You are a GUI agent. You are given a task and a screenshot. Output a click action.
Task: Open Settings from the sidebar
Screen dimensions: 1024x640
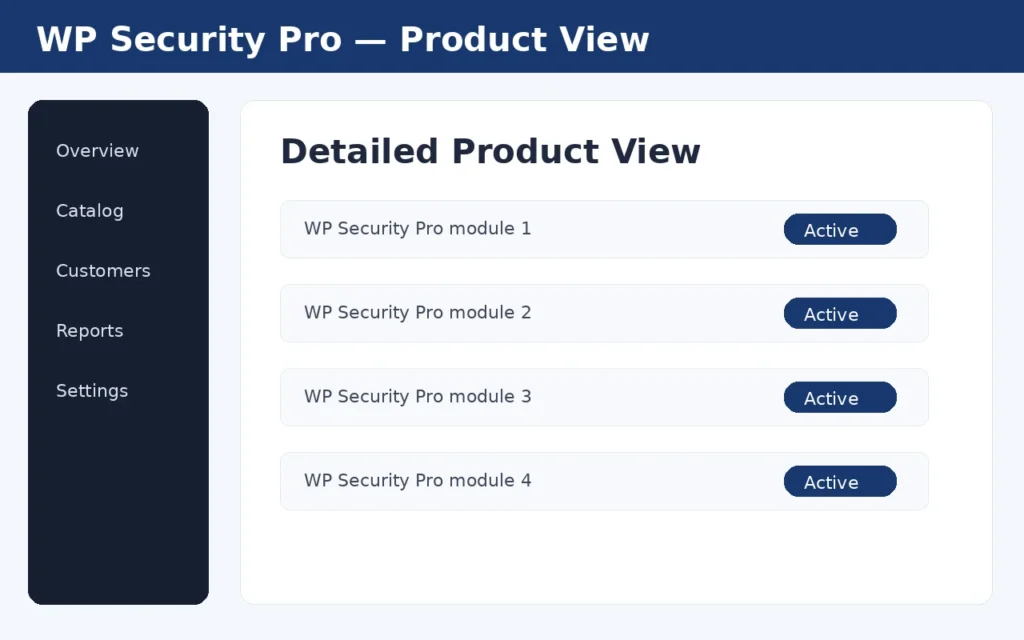92,391
